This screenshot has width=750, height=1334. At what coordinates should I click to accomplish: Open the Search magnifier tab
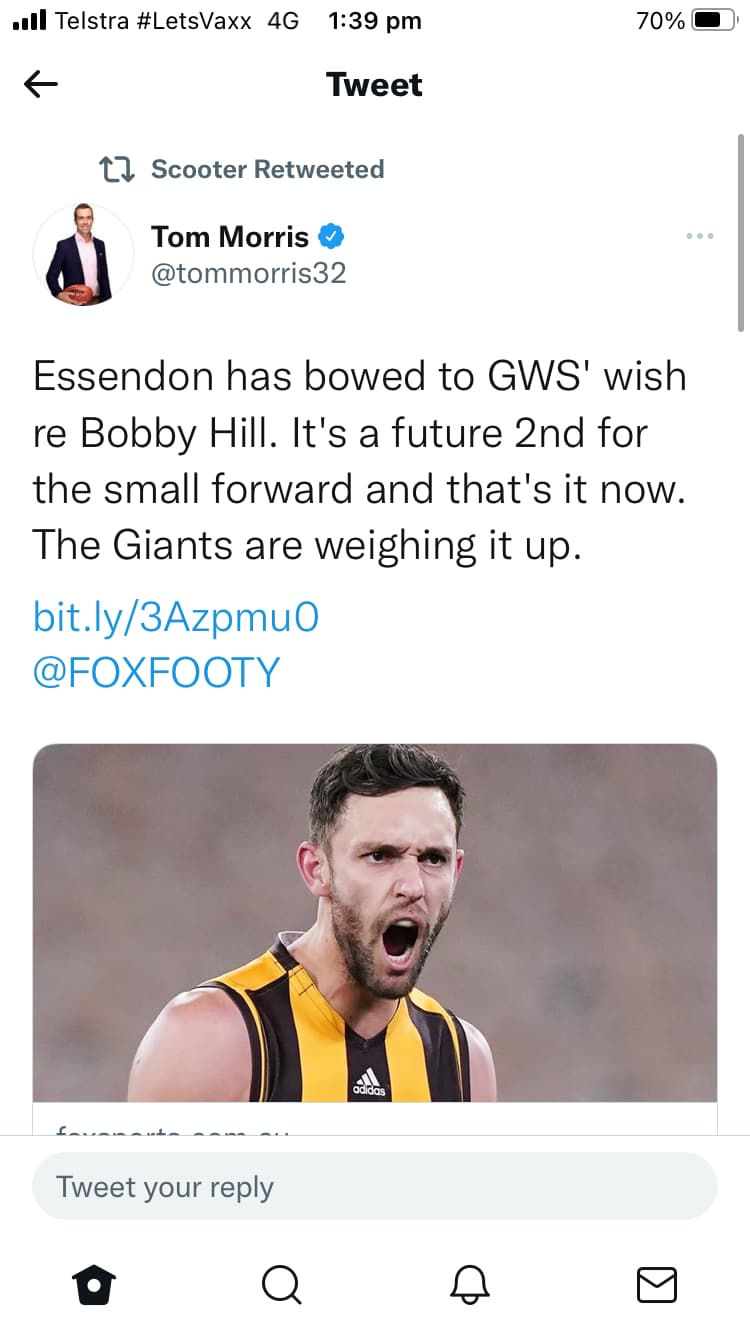coord(281,1284)
